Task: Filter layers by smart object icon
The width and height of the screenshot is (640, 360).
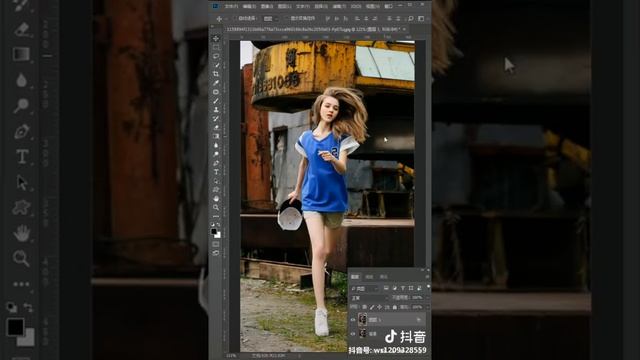Action: (x=419, y=288)
